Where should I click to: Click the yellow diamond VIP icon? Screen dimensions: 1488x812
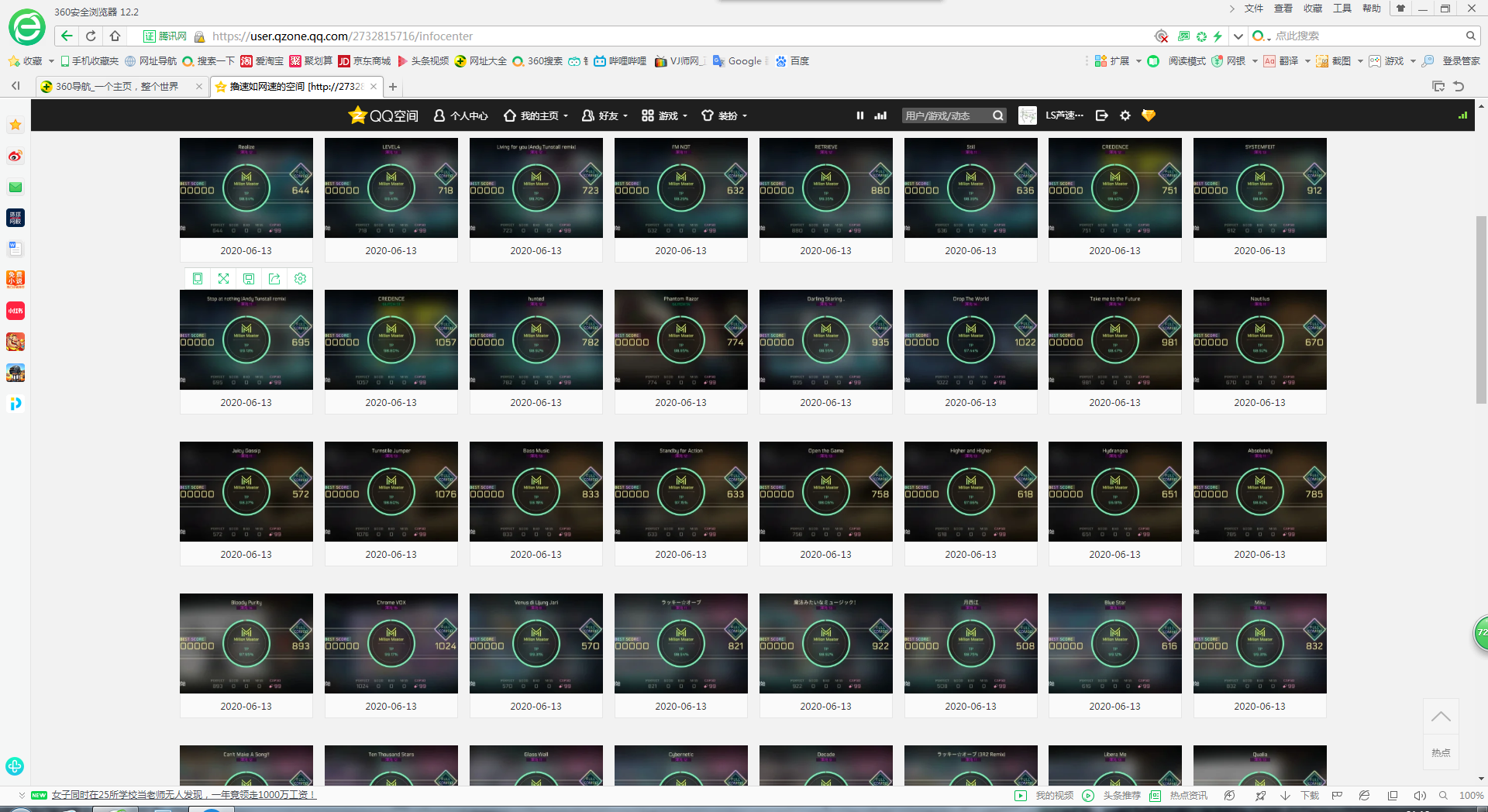(1149, 115)
